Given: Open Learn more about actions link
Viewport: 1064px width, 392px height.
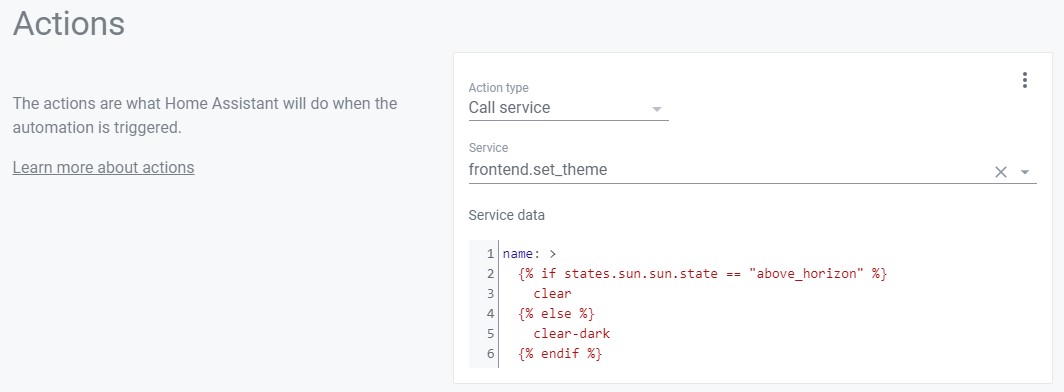Looking at the screenshot, I should pos(103,167).
